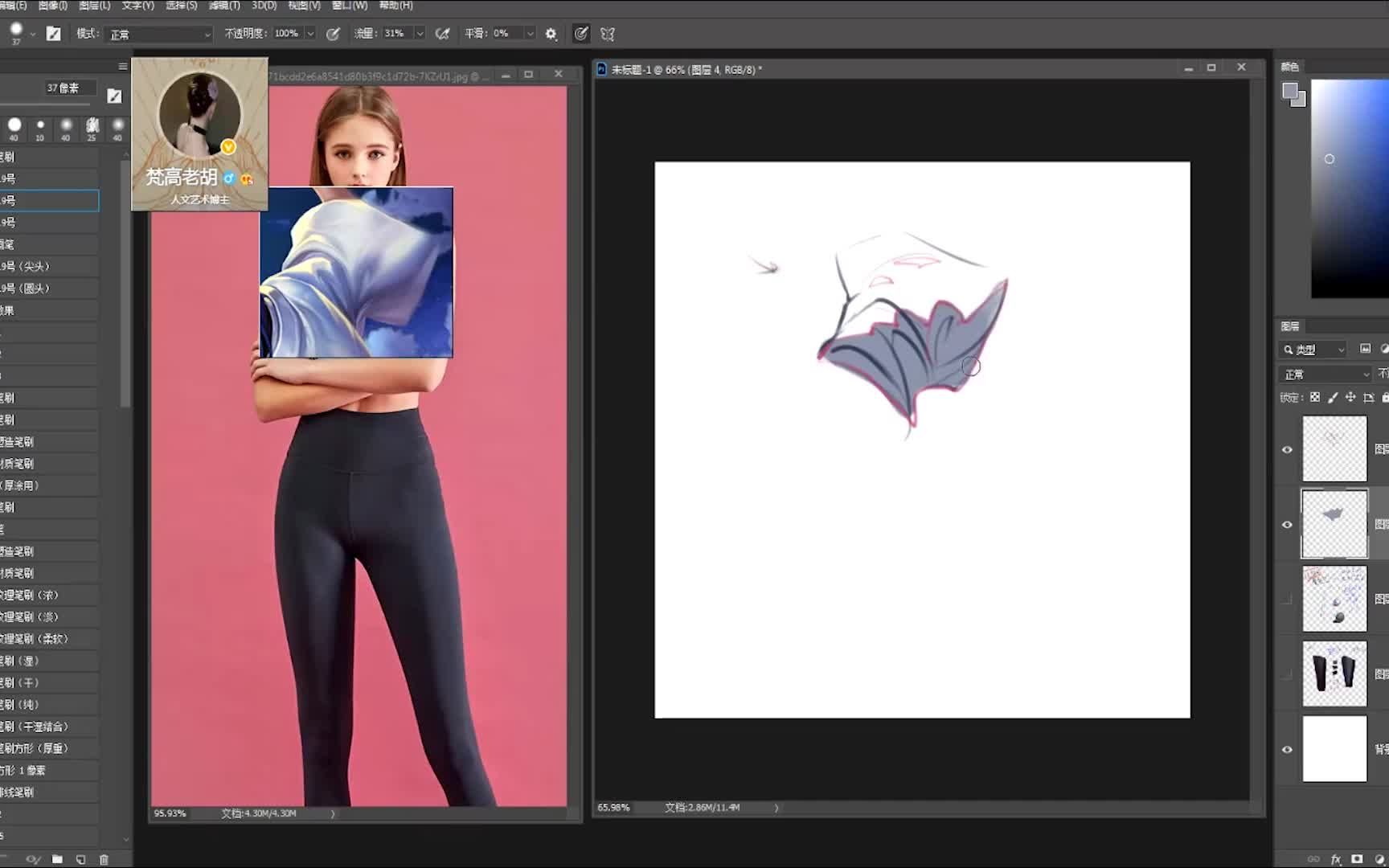
Task: Add layer style via fx icon
Action: 1336,859
